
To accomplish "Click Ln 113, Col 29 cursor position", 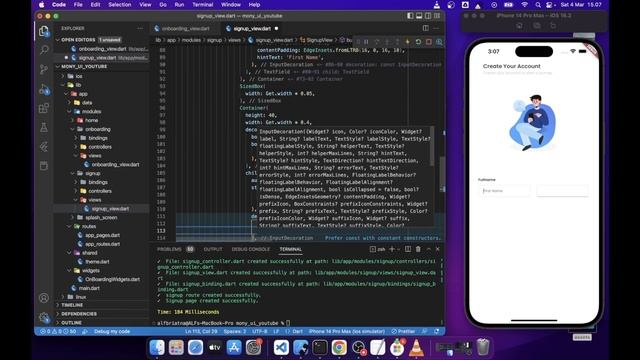I will coord(201,331).
